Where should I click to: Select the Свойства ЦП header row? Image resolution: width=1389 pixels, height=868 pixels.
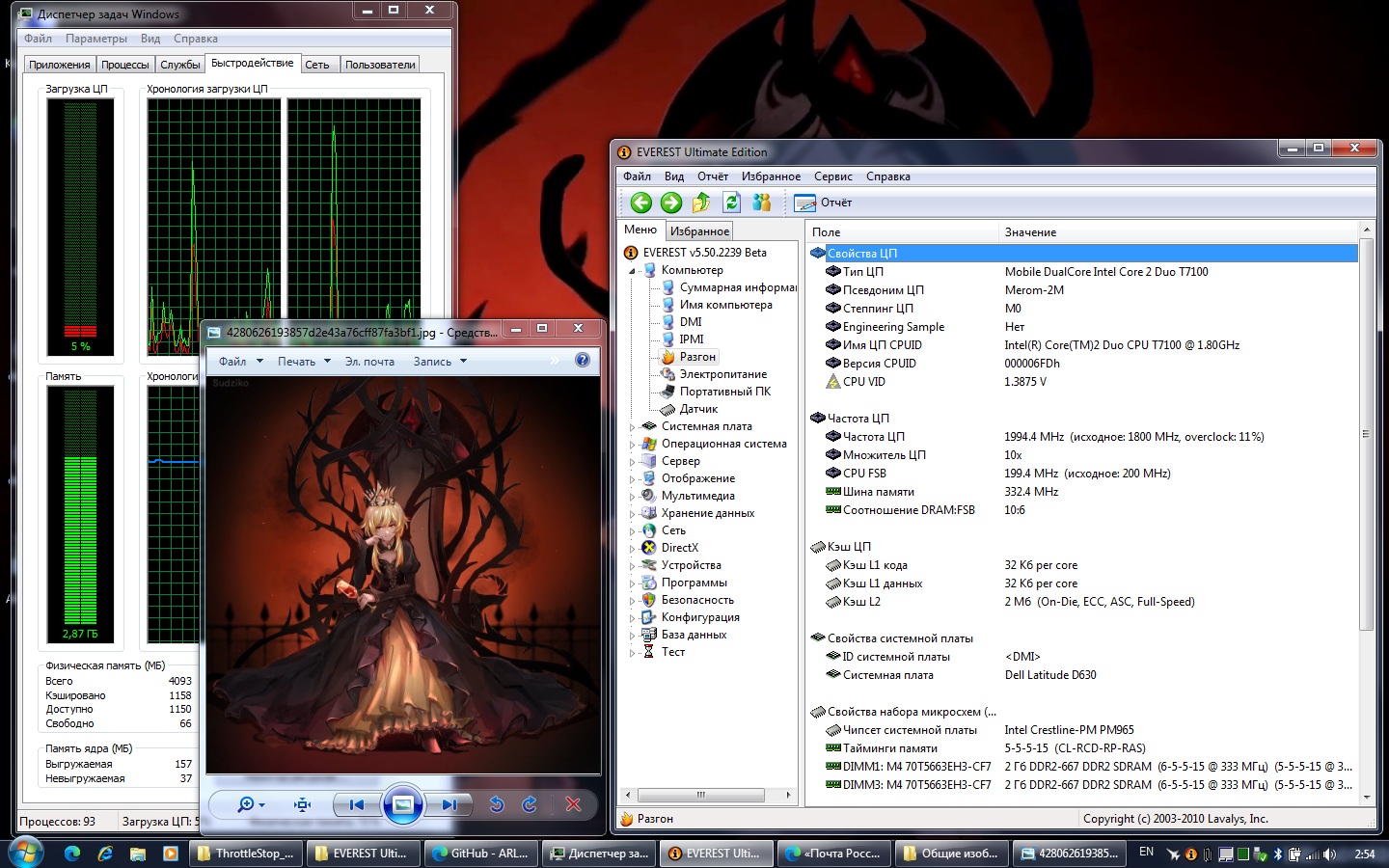click(1082, 253)
